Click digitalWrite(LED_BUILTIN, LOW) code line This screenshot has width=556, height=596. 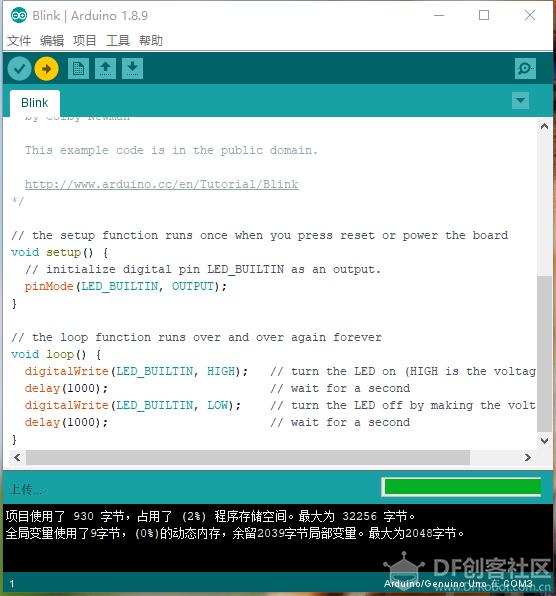tap(133, 406)
